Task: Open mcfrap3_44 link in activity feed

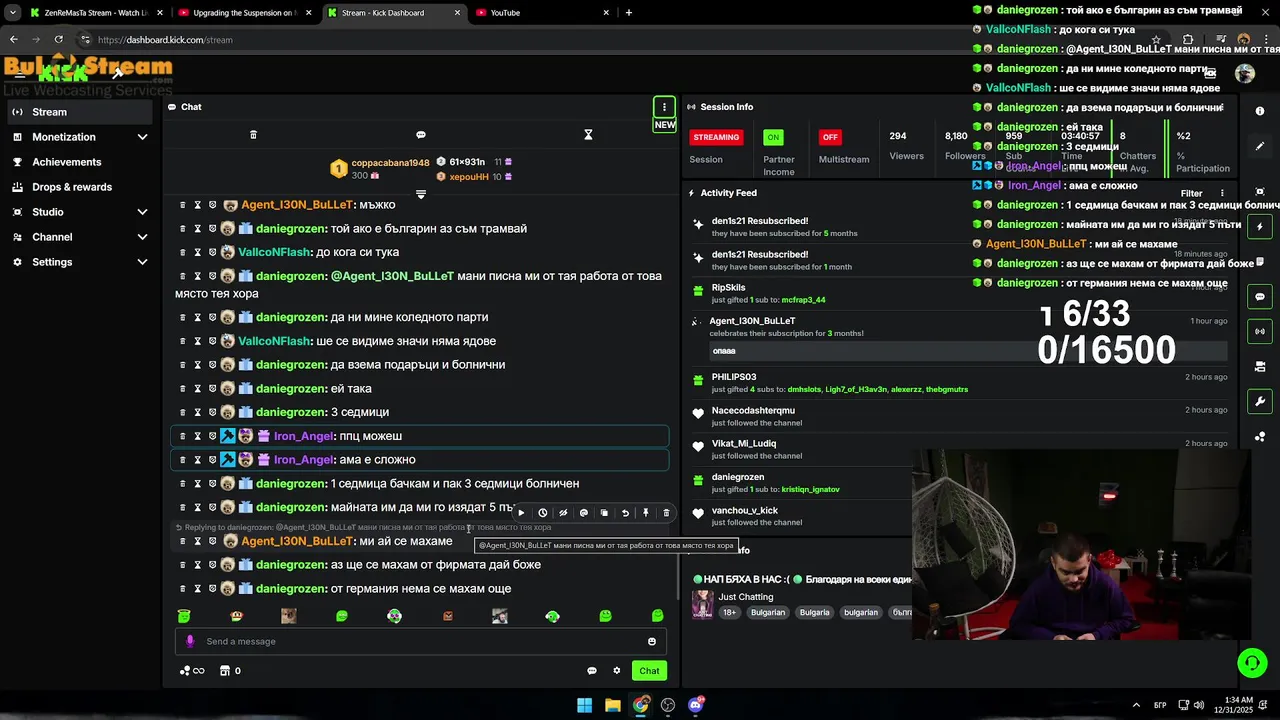Action: tap(803, 300)
